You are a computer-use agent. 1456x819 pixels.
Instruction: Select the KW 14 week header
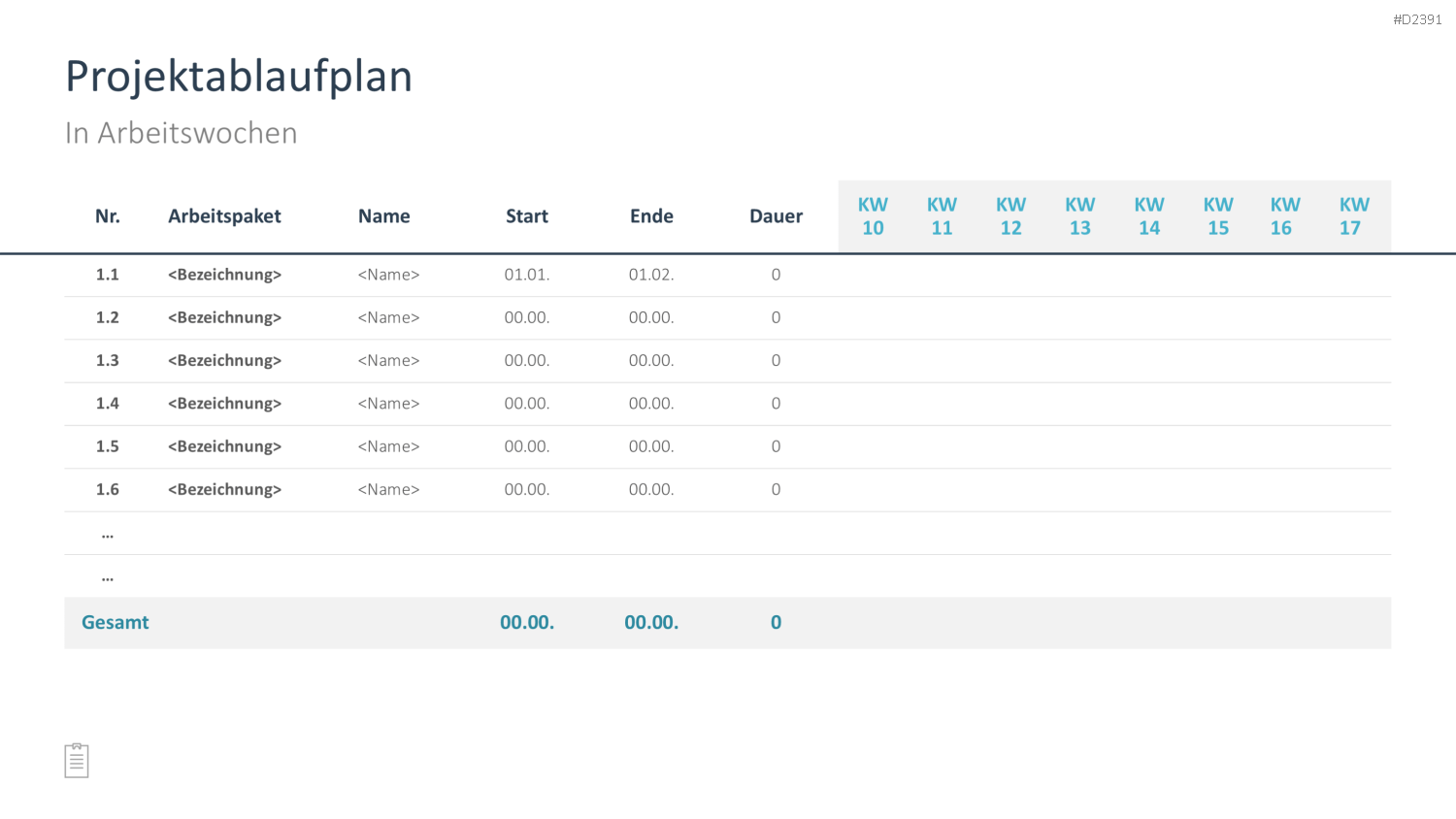tap(1149, 216)
